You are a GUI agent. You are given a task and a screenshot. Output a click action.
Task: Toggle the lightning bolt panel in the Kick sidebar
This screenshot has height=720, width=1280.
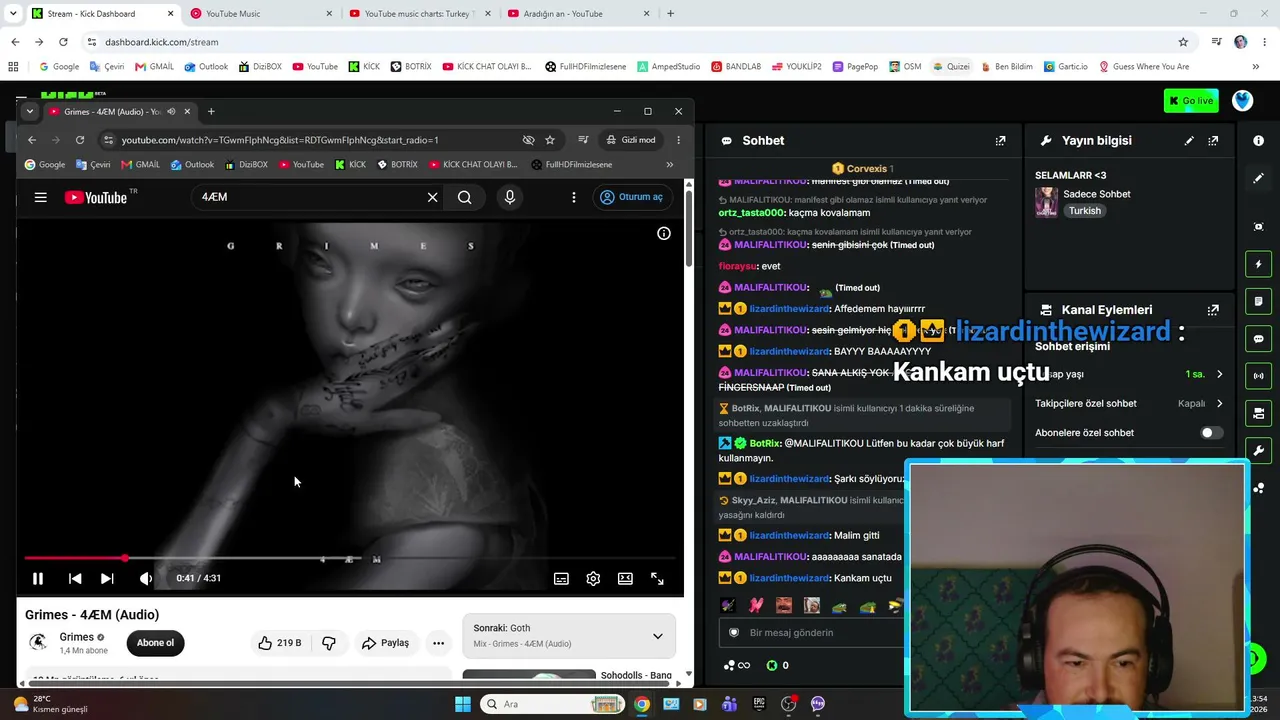click(x=1258, y=264)
